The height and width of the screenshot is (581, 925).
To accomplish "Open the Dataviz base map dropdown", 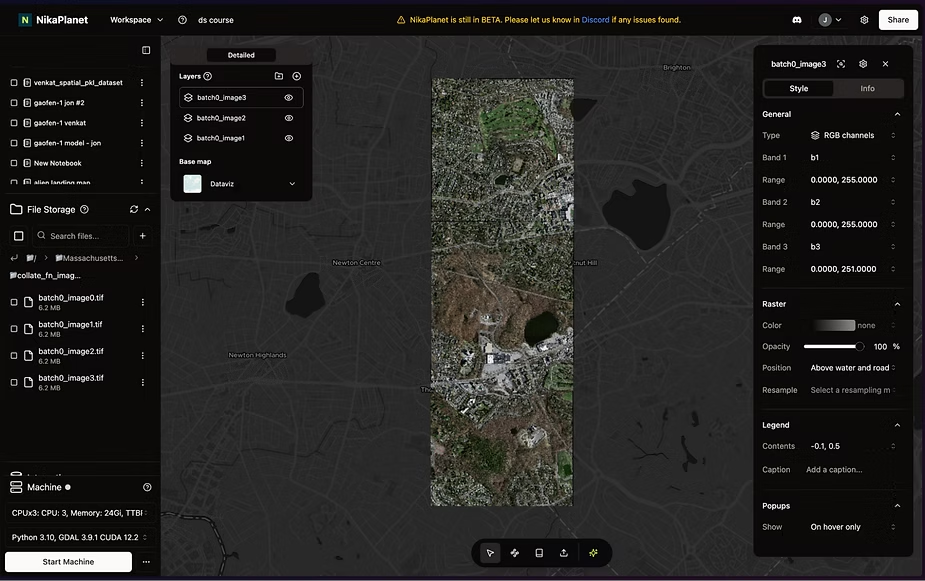I will [241, 184].
